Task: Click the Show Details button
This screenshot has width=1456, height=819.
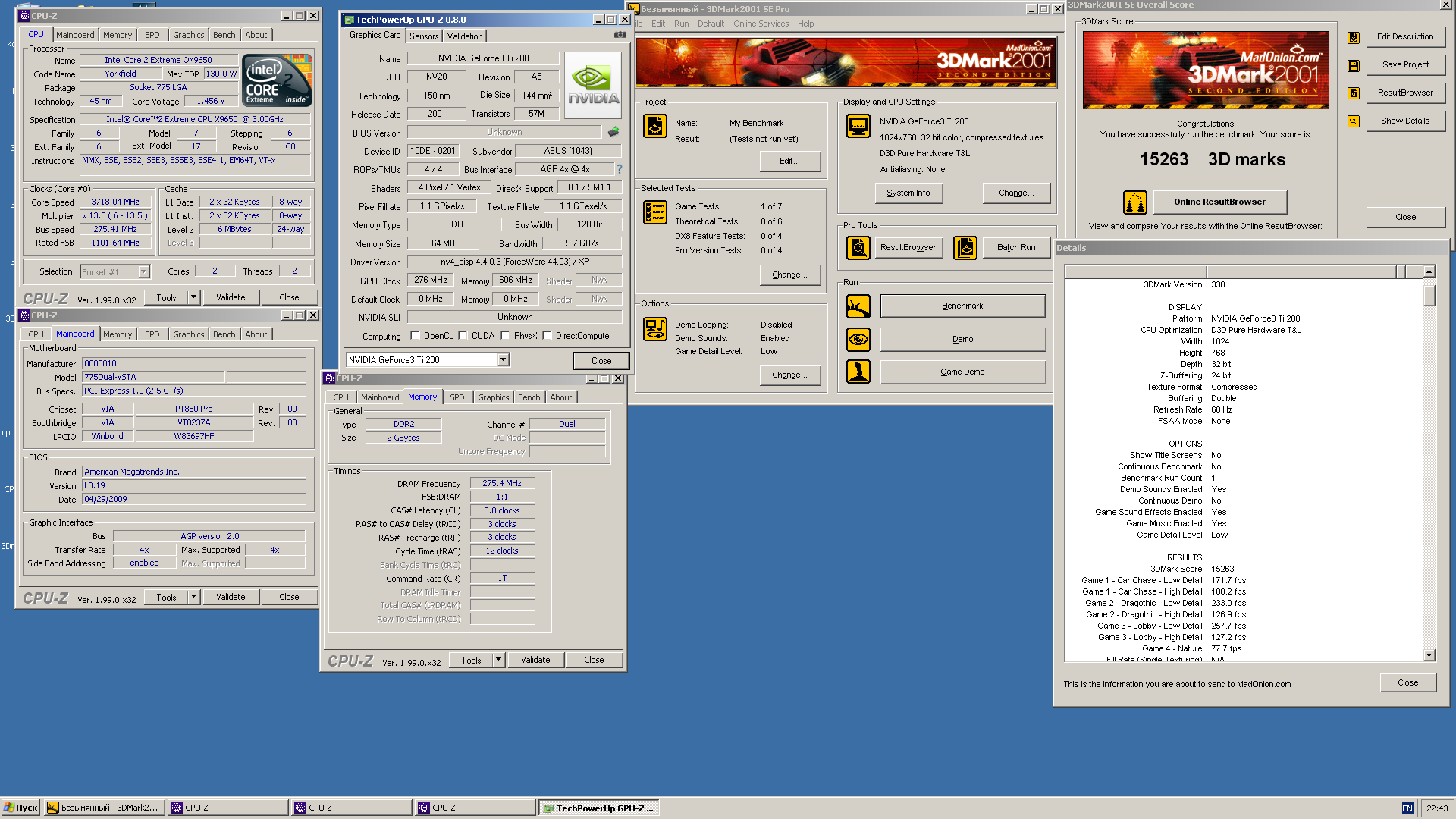Action: [x=1405, y=121]
